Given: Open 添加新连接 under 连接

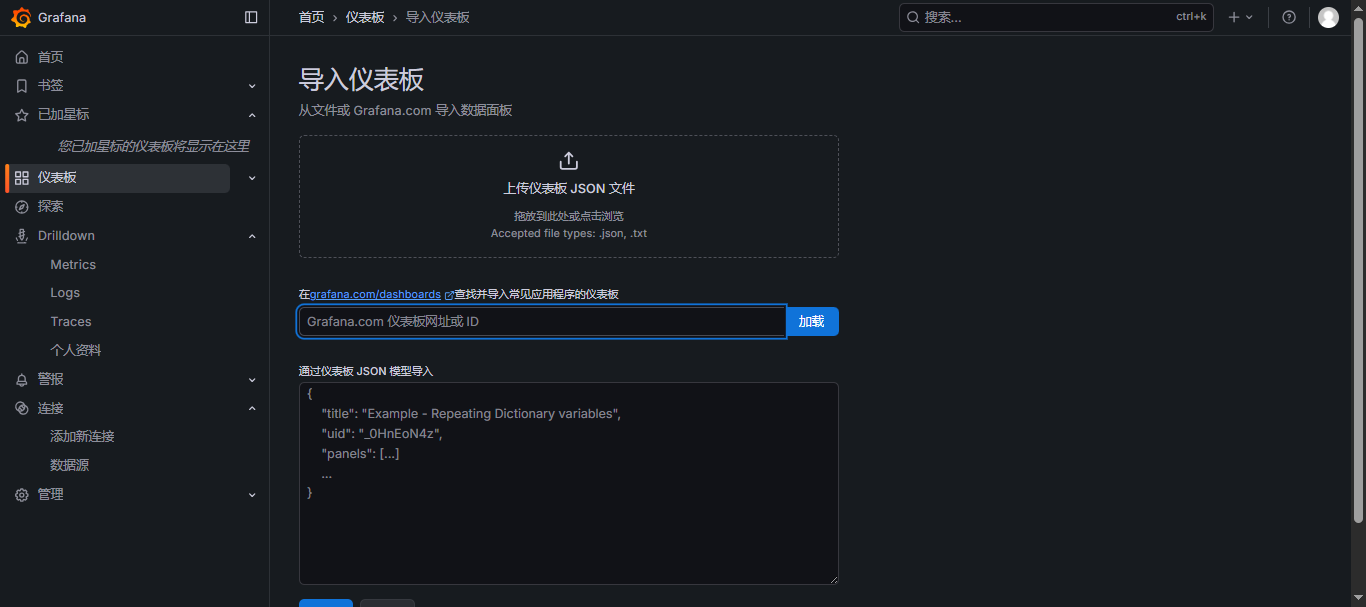Looking at the screenshot, I should 82,437.
